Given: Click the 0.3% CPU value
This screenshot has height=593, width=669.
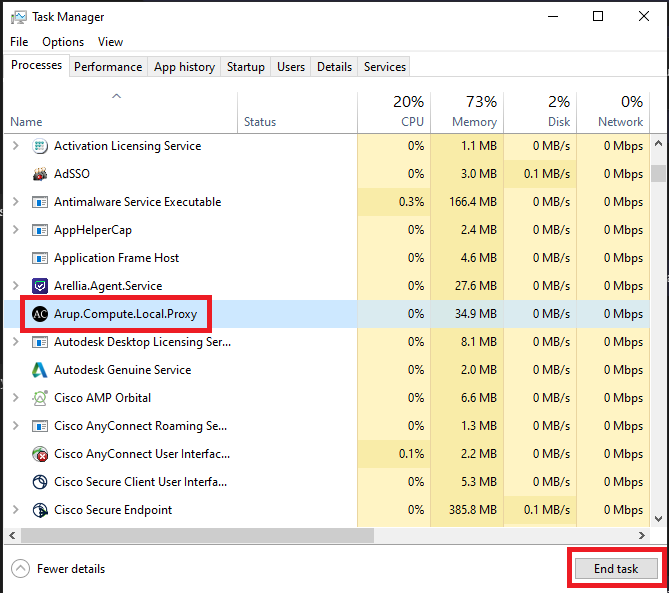Looking at the screenshot, I should tap(411, 202).
